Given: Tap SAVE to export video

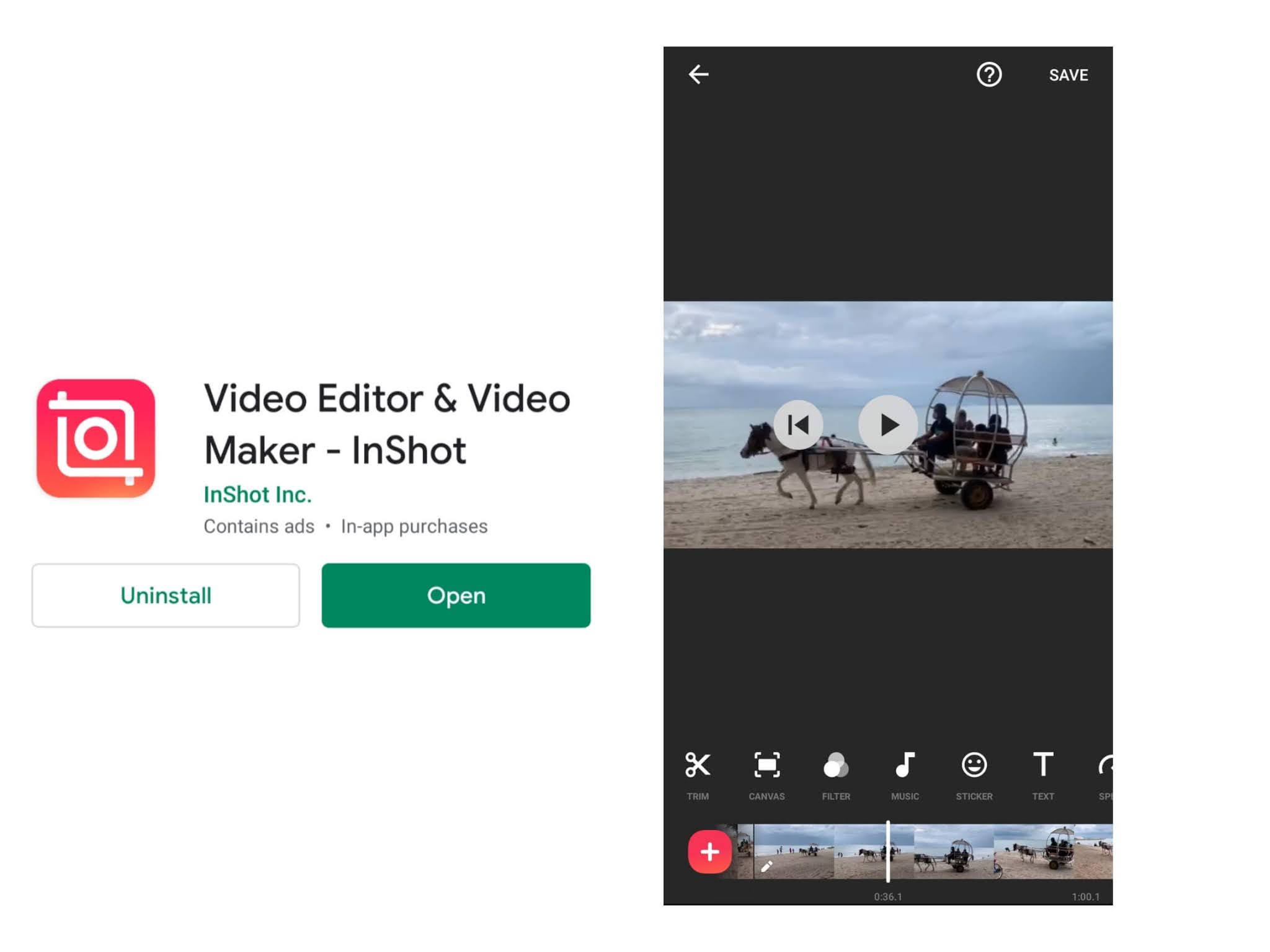Looking at the screenshot, I should click(x=1068, y=75).
